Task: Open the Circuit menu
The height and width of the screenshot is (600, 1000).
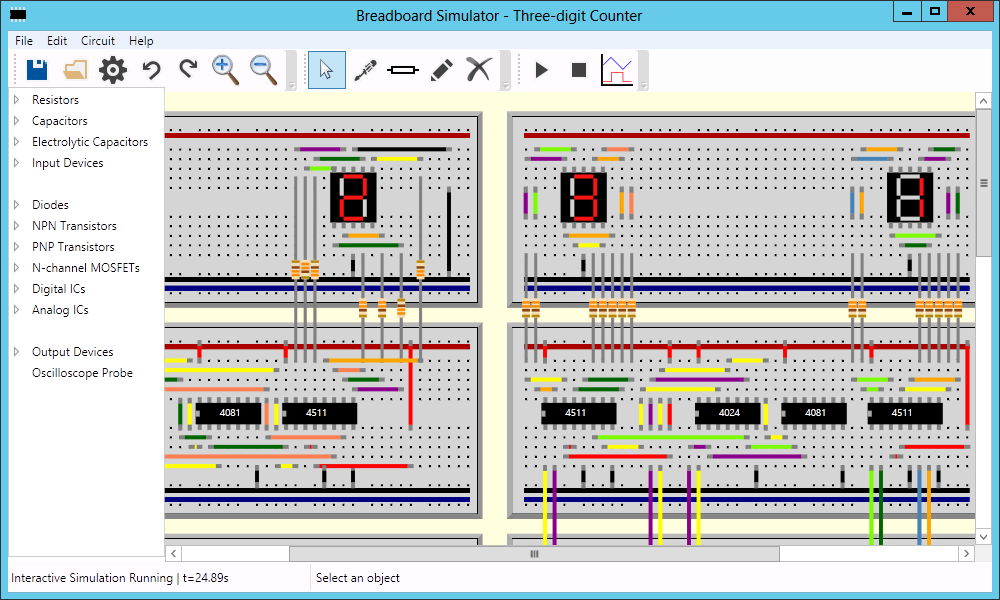Action: pos(98,41)
